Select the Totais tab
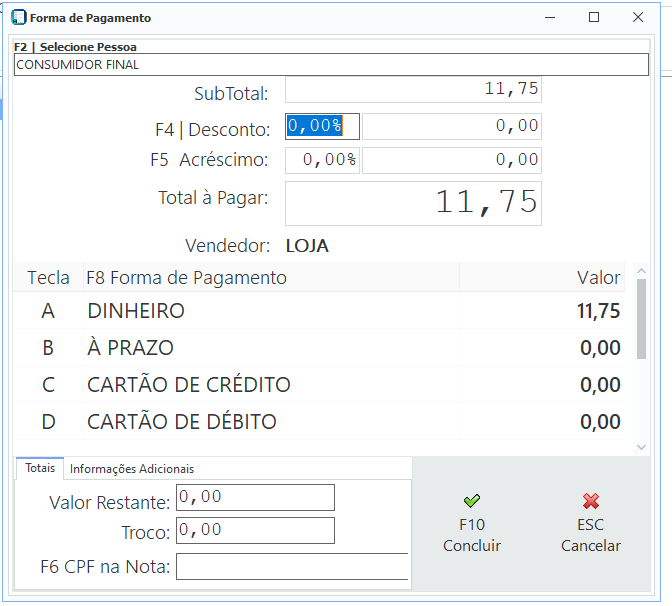The image size is (672, 606). 40,468
